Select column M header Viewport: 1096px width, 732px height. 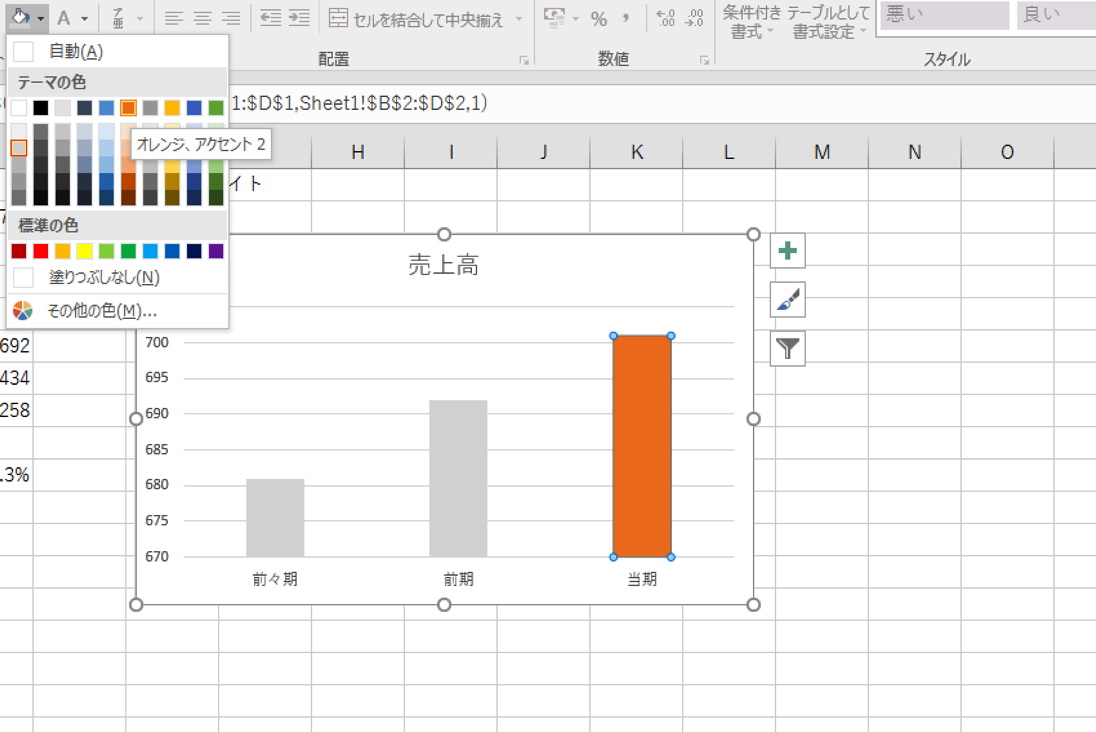tap(822, 152)
